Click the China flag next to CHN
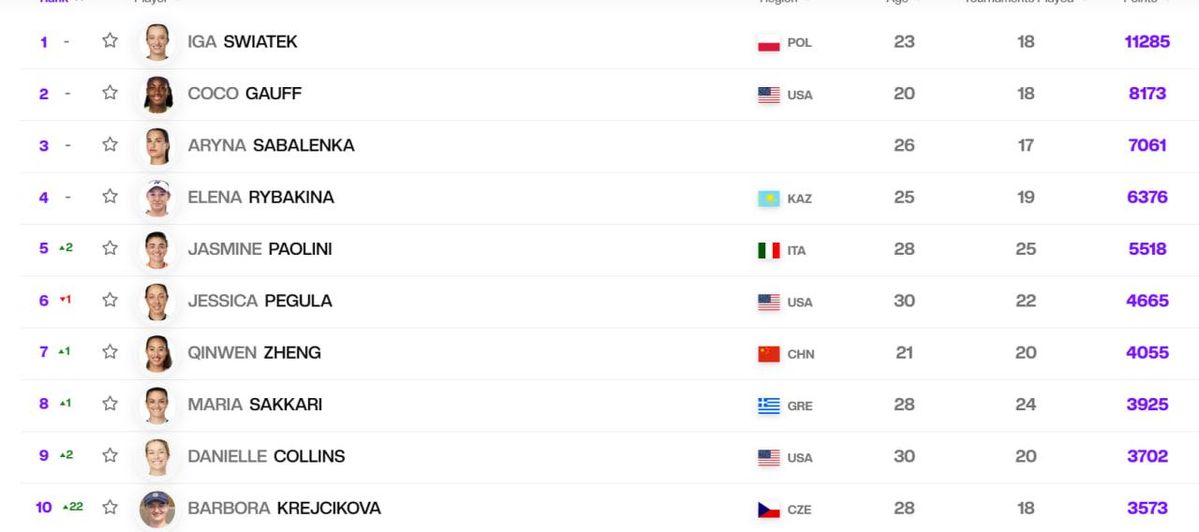The width and height of the screenshot is (1199, 532). point(769,354)
